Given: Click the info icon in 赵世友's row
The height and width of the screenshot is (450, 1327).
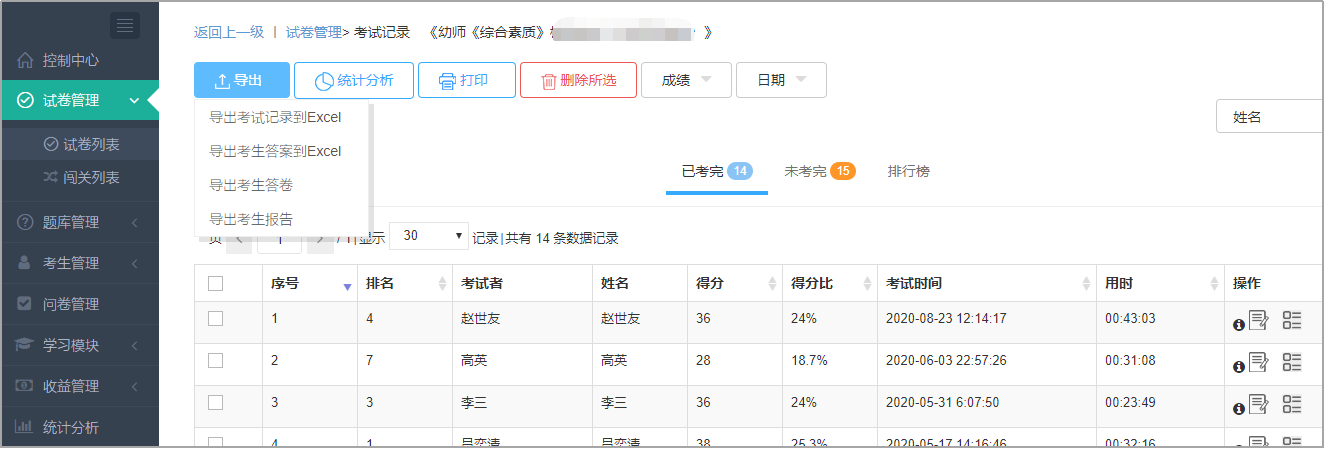Looking at the screenshot, I should click(x=1239, y=324).
